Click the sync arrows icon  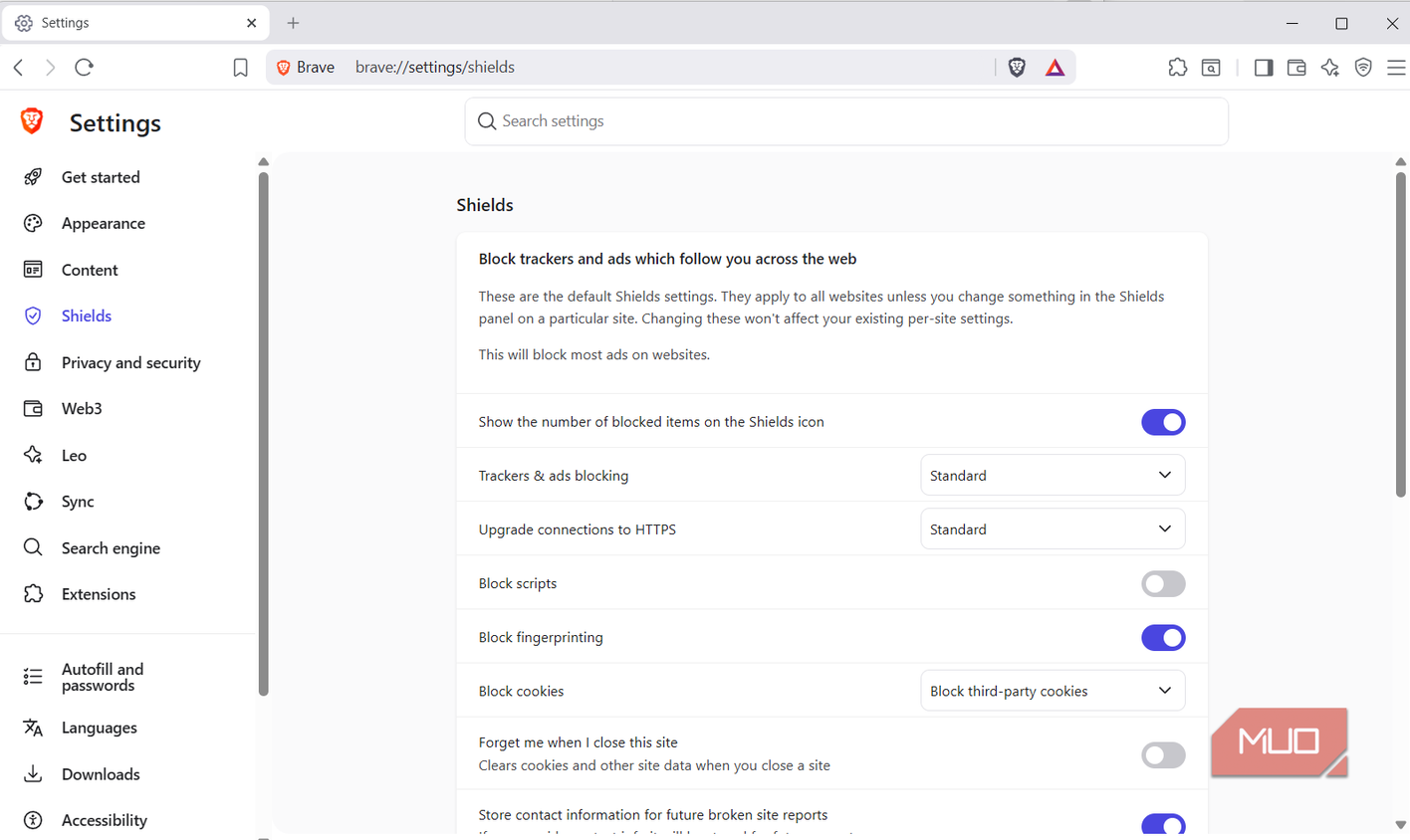point(33,502)
